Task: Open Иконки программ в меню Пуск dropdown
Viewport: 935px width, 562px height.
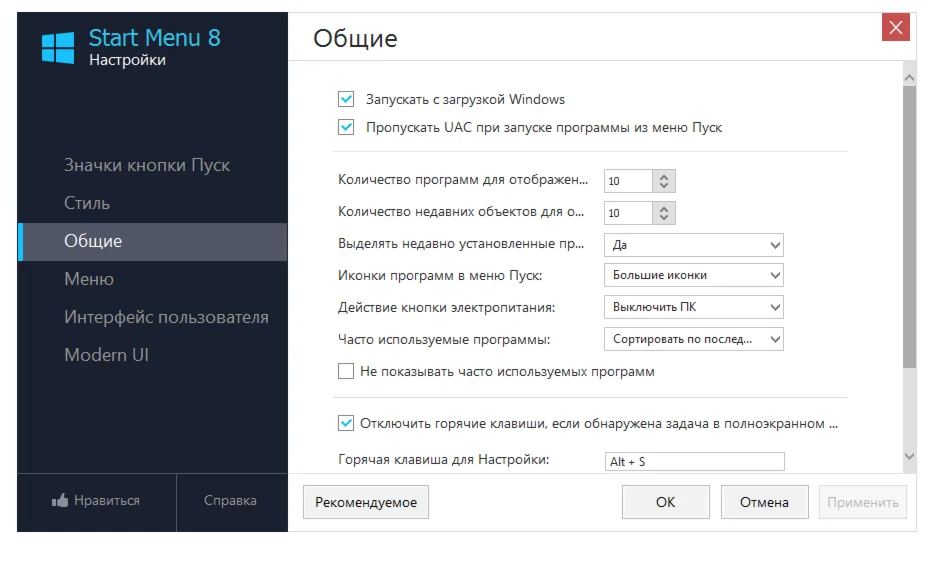Action: click(693, 275)
